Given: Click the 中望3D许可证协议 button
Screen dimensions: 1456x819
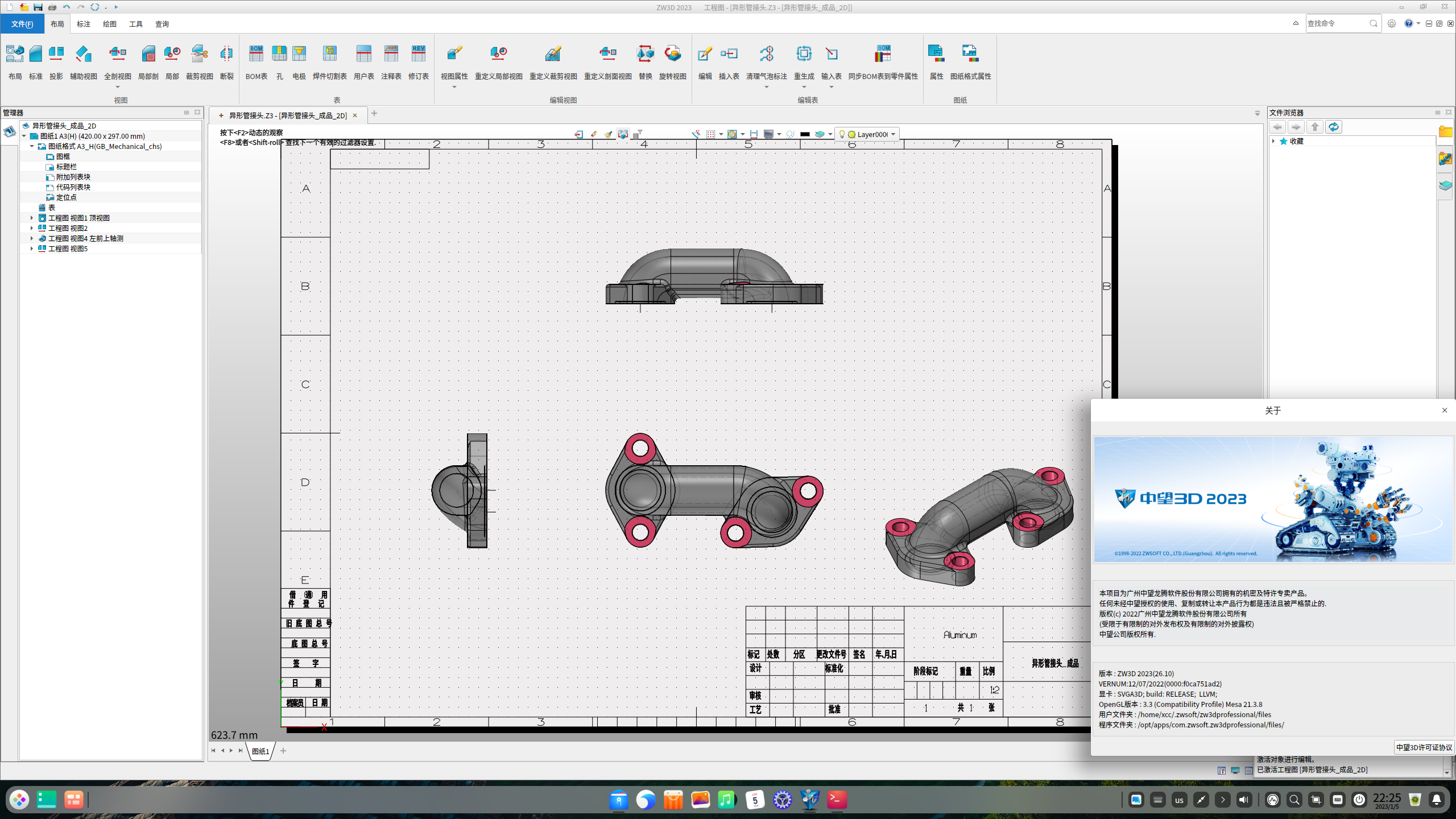Looking at the screenshot, I should tap(1424, 747).
